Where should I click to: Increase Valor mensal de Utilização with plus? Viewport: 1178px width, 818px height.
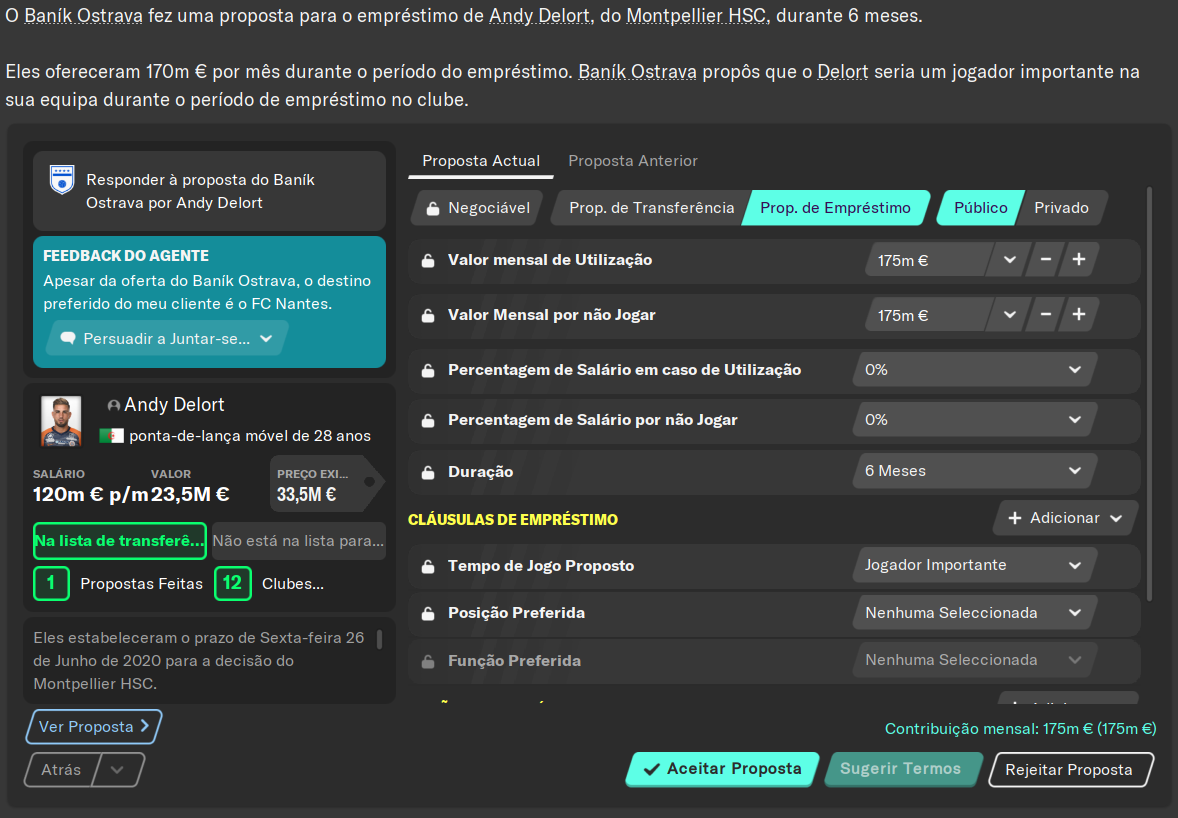click(1079, 260)
